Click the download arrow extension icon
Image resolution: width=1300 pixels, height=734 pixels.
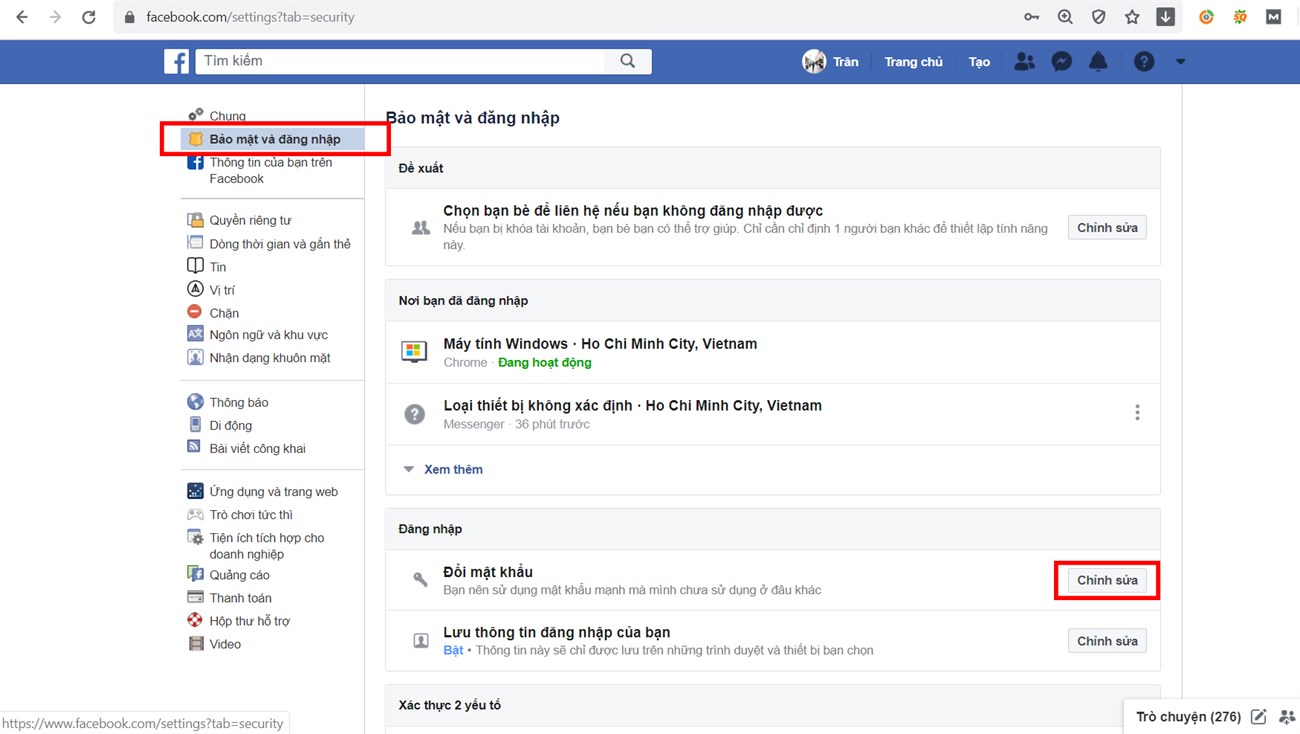click(x=1166, y=17)
